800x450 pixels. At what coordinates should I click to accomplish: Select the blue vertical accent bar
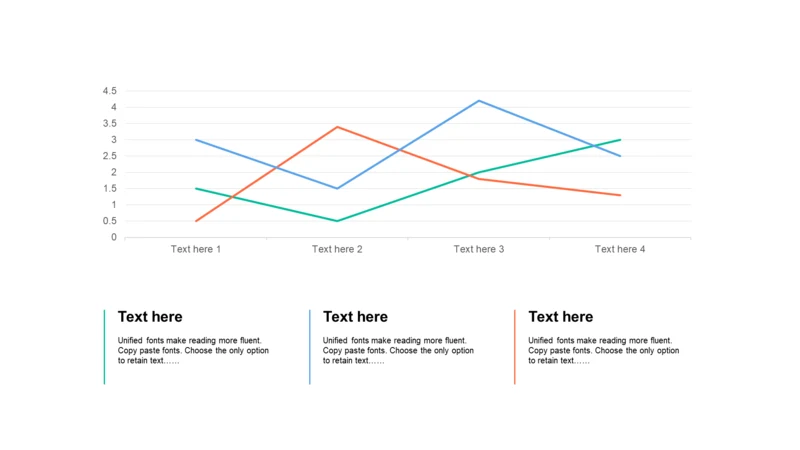click(x=310, y=347)
